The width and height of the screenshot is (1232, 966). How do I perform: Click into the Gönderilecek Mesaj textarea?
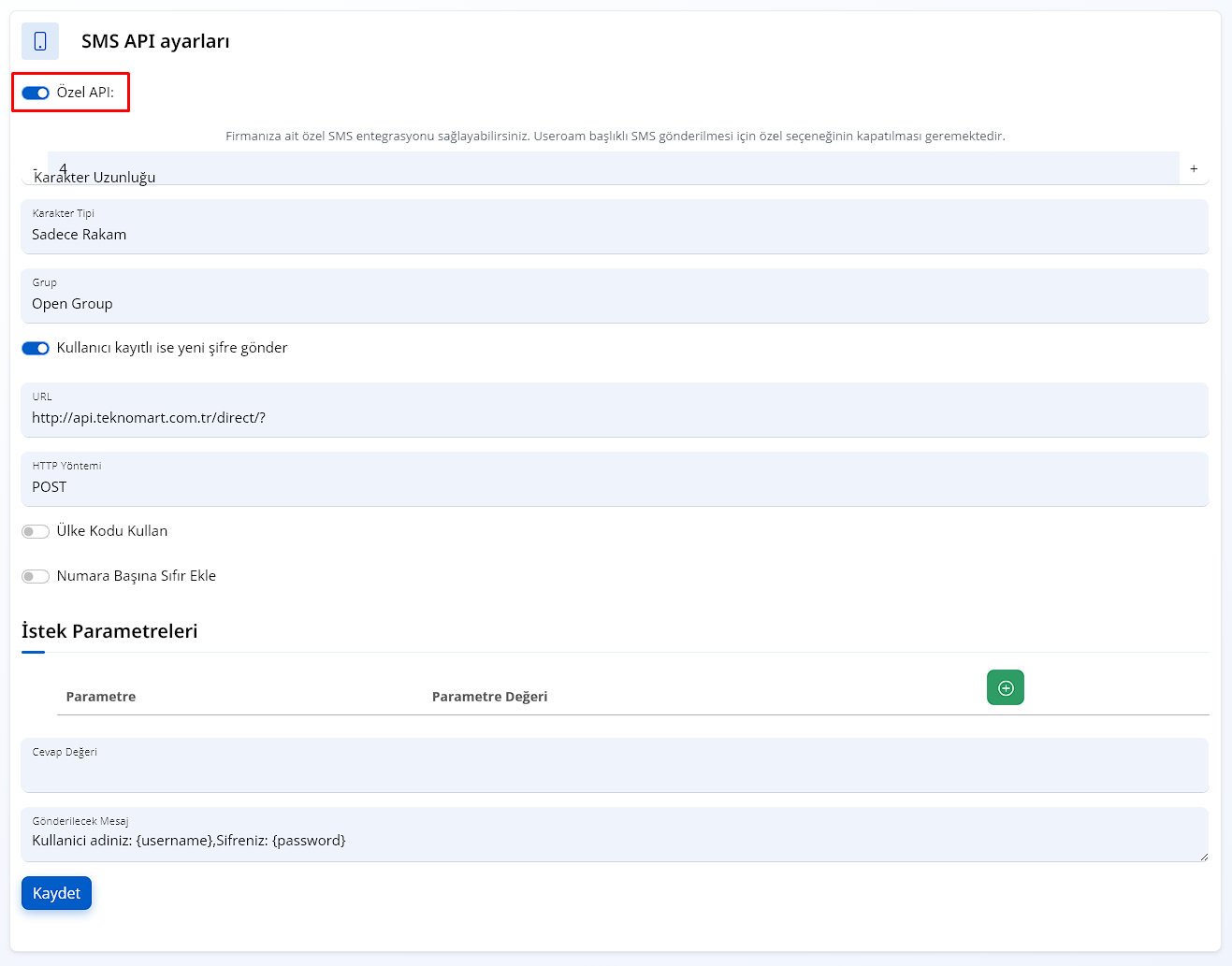[x=614, y=840]
